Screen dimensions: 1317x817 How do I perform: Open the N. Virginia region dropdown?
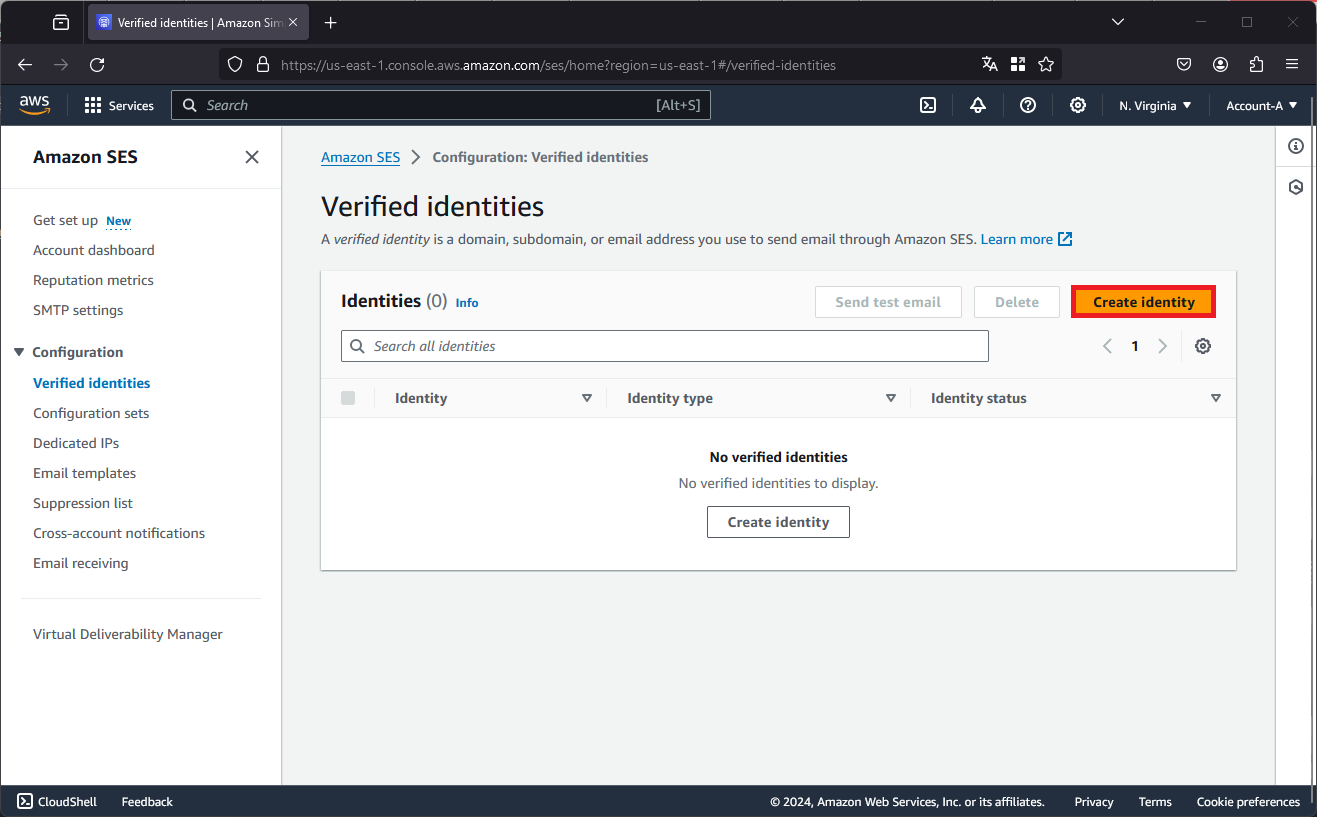pyautogui.click(x=1155, y=105)
